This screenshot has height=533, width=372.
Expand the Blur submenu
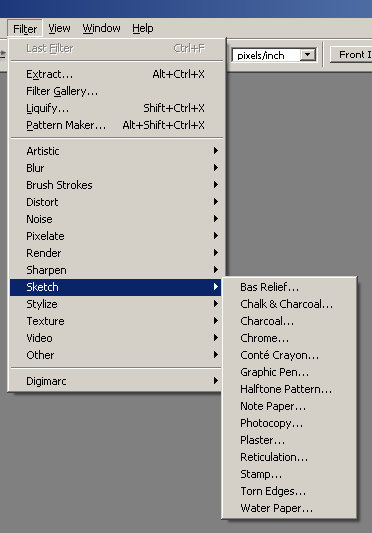116,168
